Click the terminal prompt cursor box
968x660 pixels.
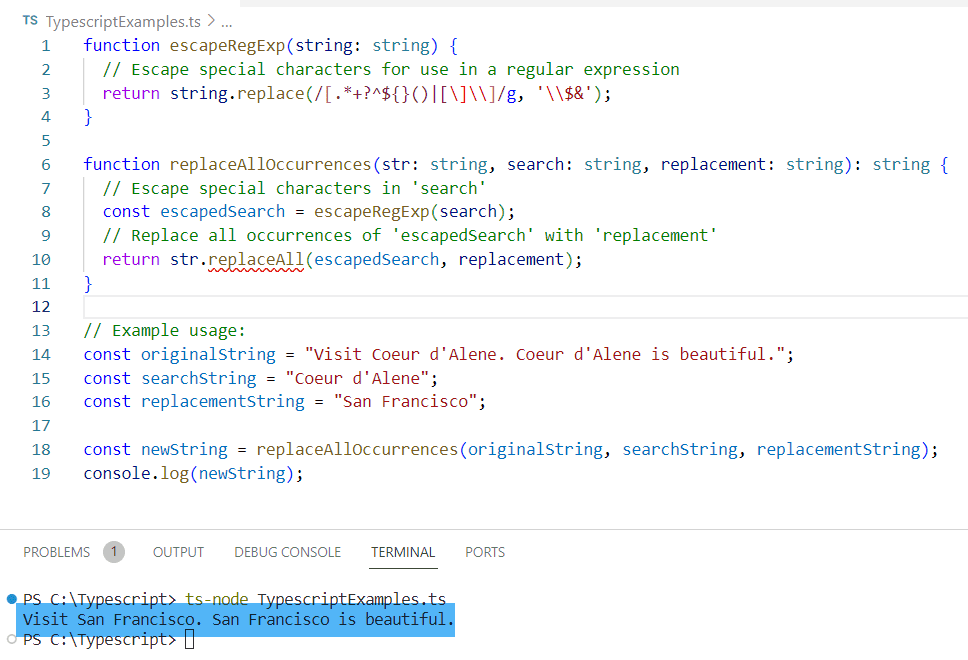(190, 640)
